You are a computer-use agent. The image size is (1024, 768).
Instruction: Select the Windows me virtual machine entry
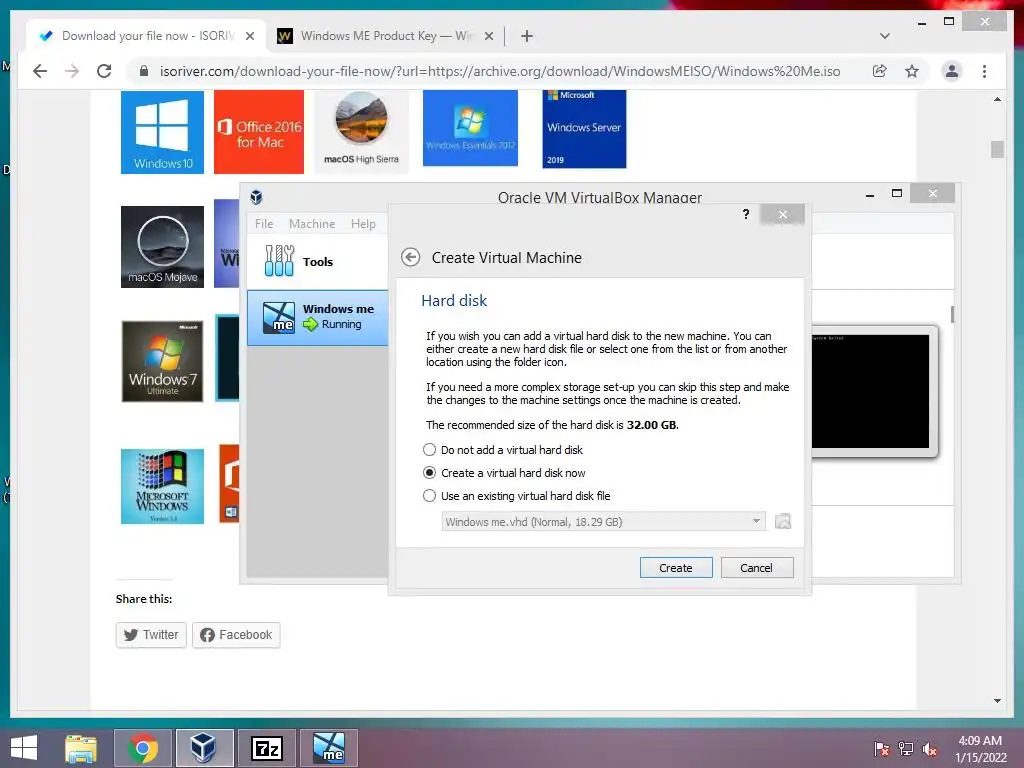pos(317,317)
